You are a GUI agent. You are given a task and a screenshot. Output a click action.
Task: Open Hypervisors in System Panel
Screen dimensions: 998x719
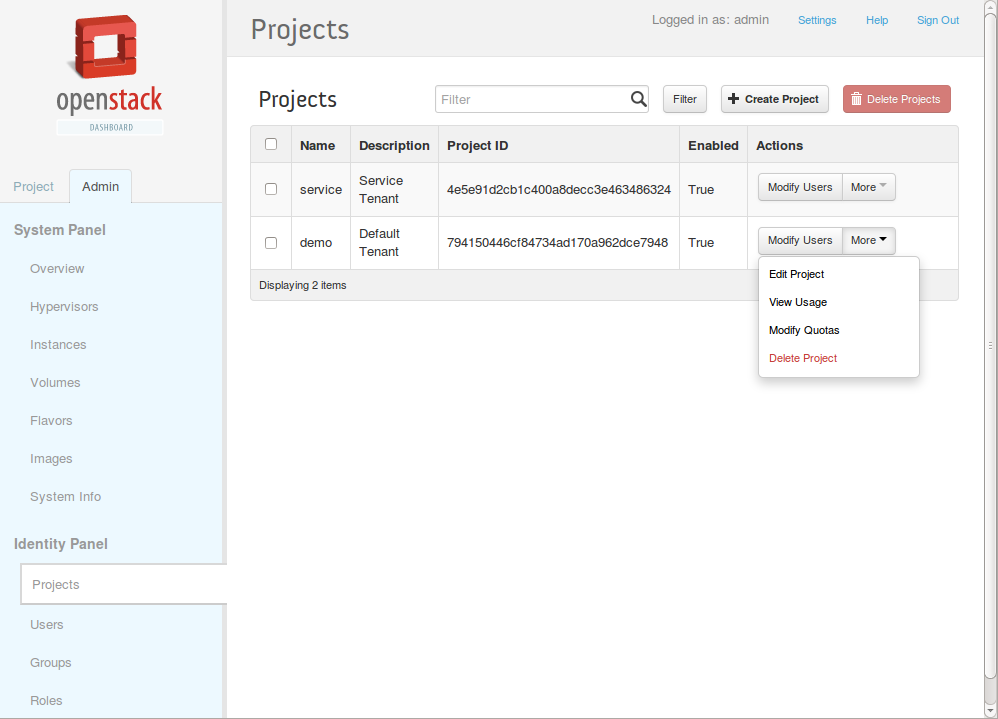tap(64, 307)
